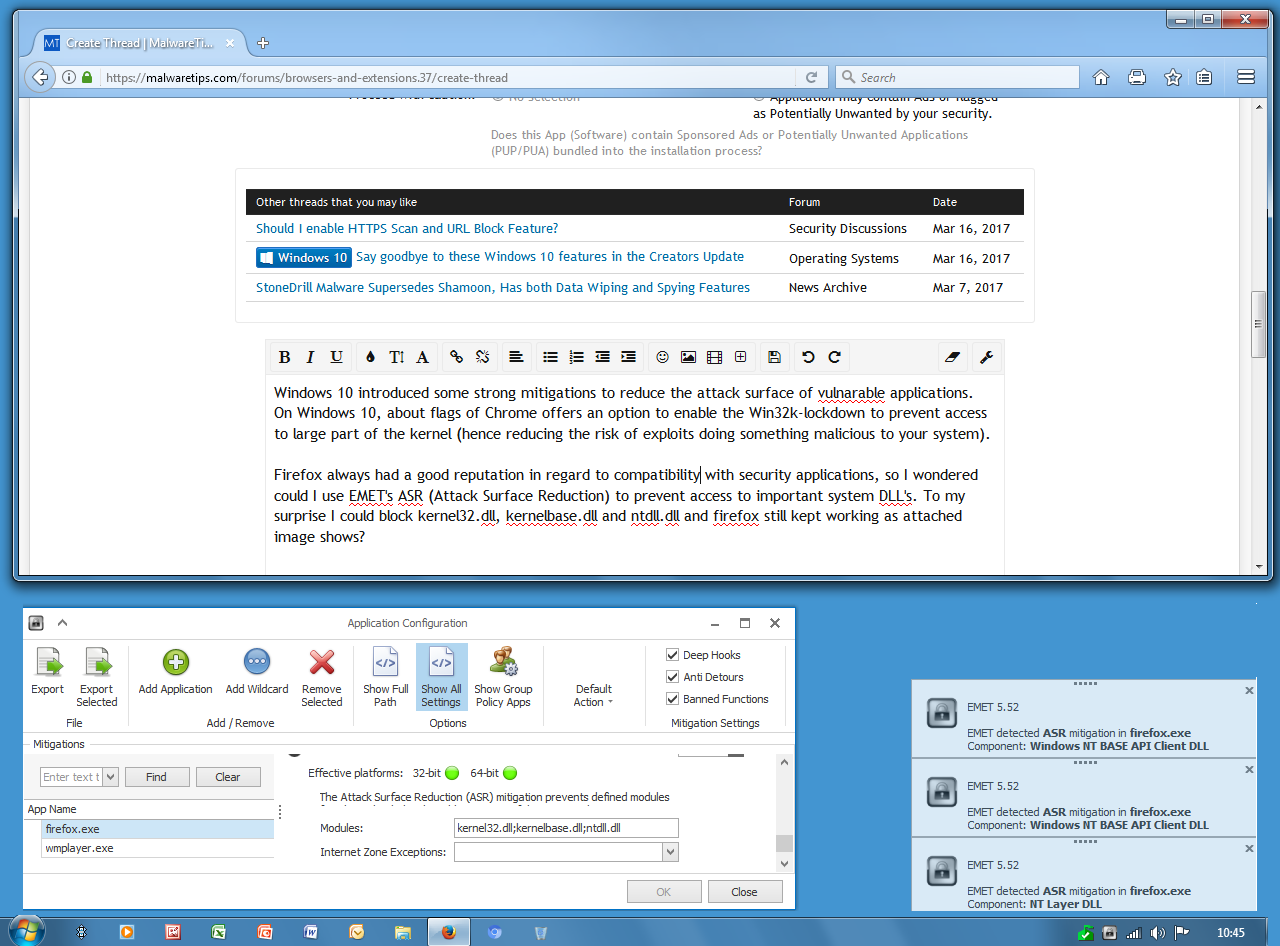Expand the Internet Zone Exceptions dropdown
Viewport: 1280px width, 946px height.
tap(670, 852)
